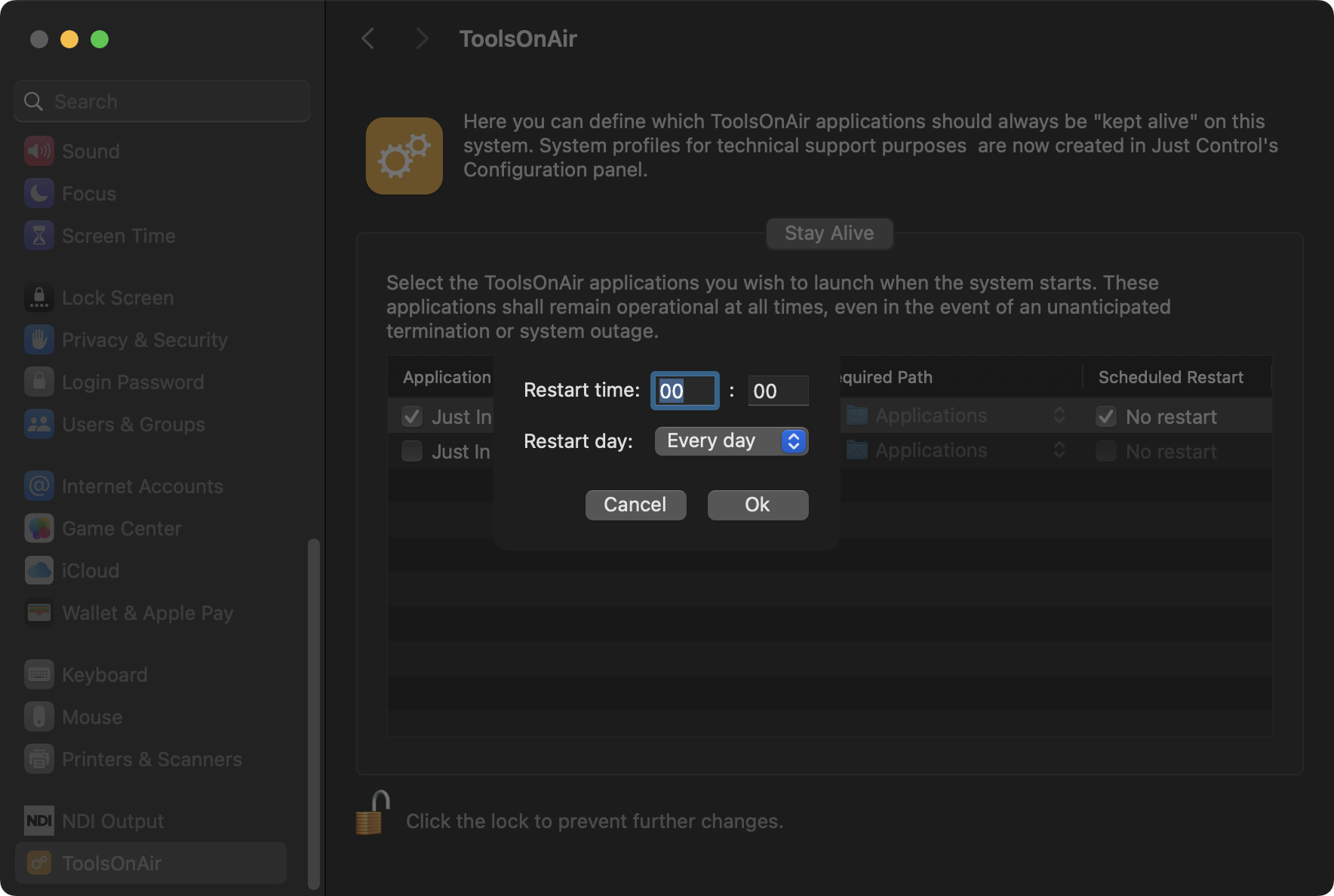
Task: Open iCloud in the sidebar
Action: tap(151, 570)
